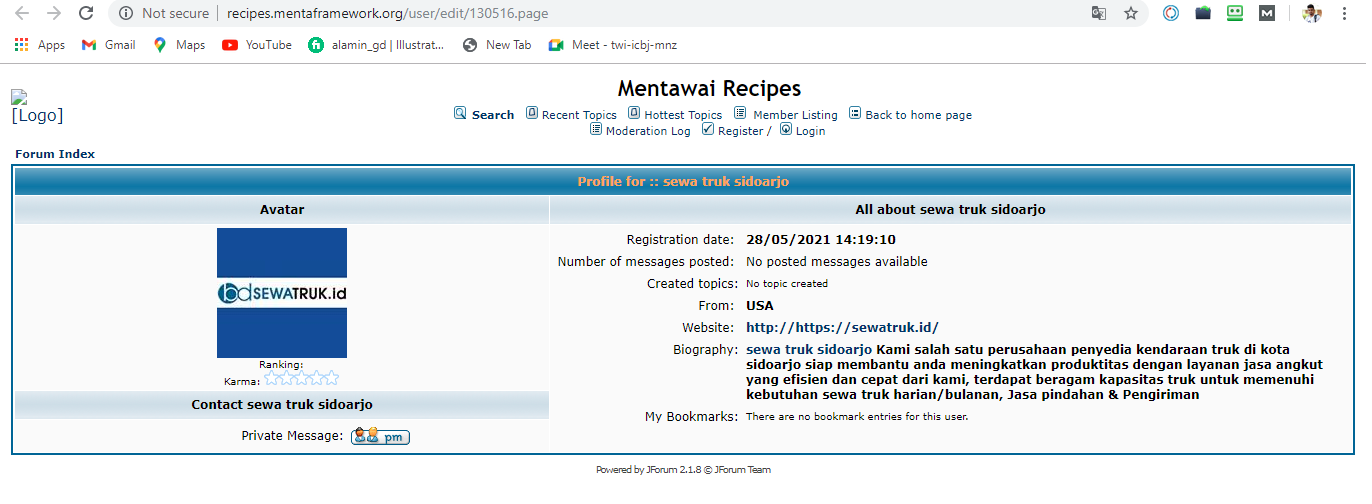
Task: Open the alamin_gd Illustrat... bookmark
Action: pos(376,45)
